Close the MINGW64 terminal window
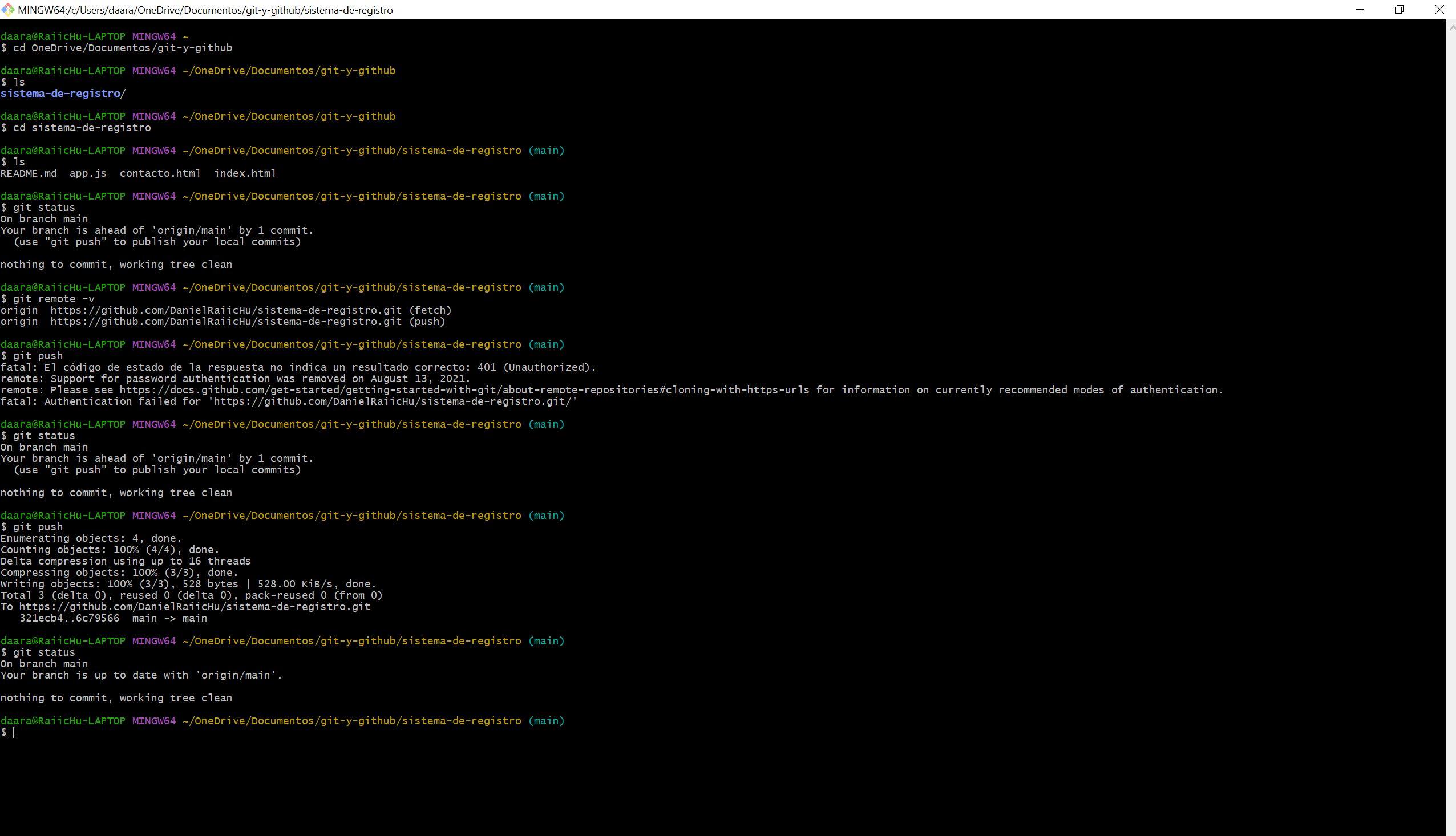Viewport: 1456px width, 836px height. [x=1439, y=10]
